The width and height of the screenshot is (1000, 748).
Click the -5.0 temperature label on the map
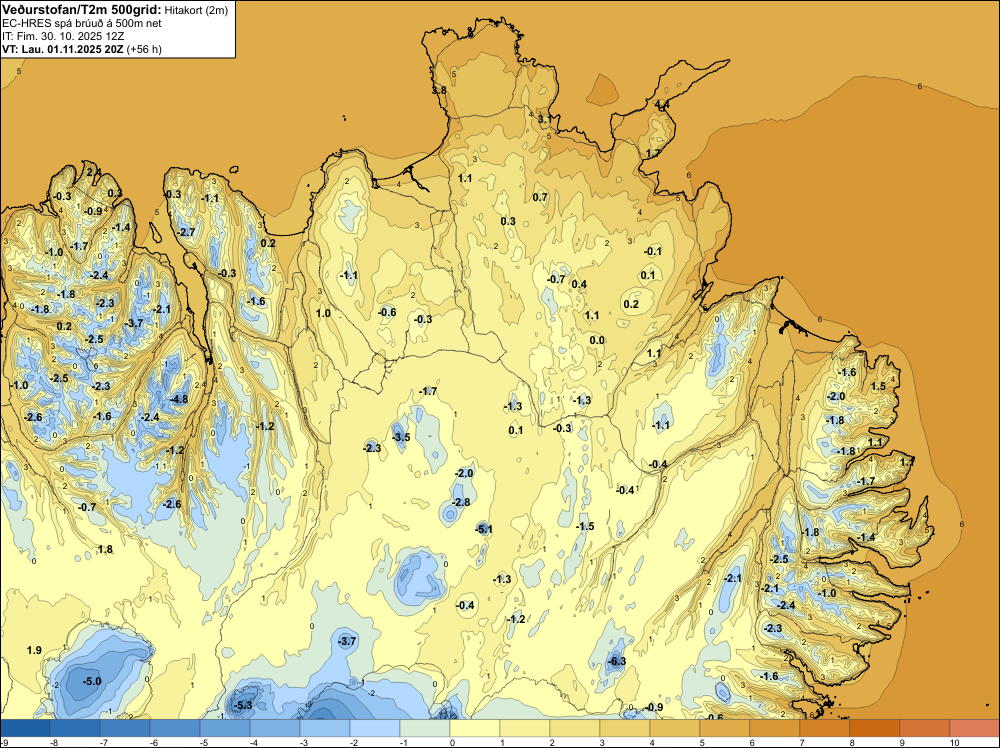[92, 681]
